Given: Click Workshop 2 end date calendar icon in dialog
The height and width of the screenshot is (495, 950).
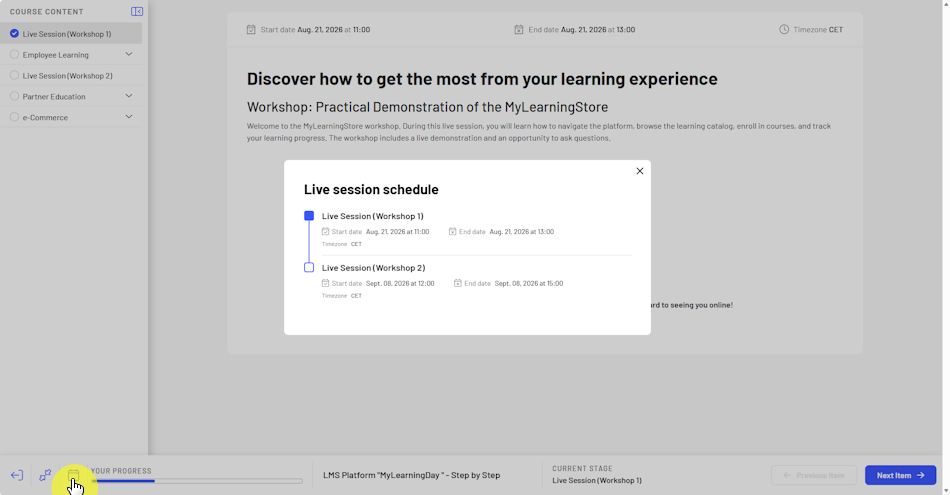Looking at the screenshot, I should [x=458, y=283].
